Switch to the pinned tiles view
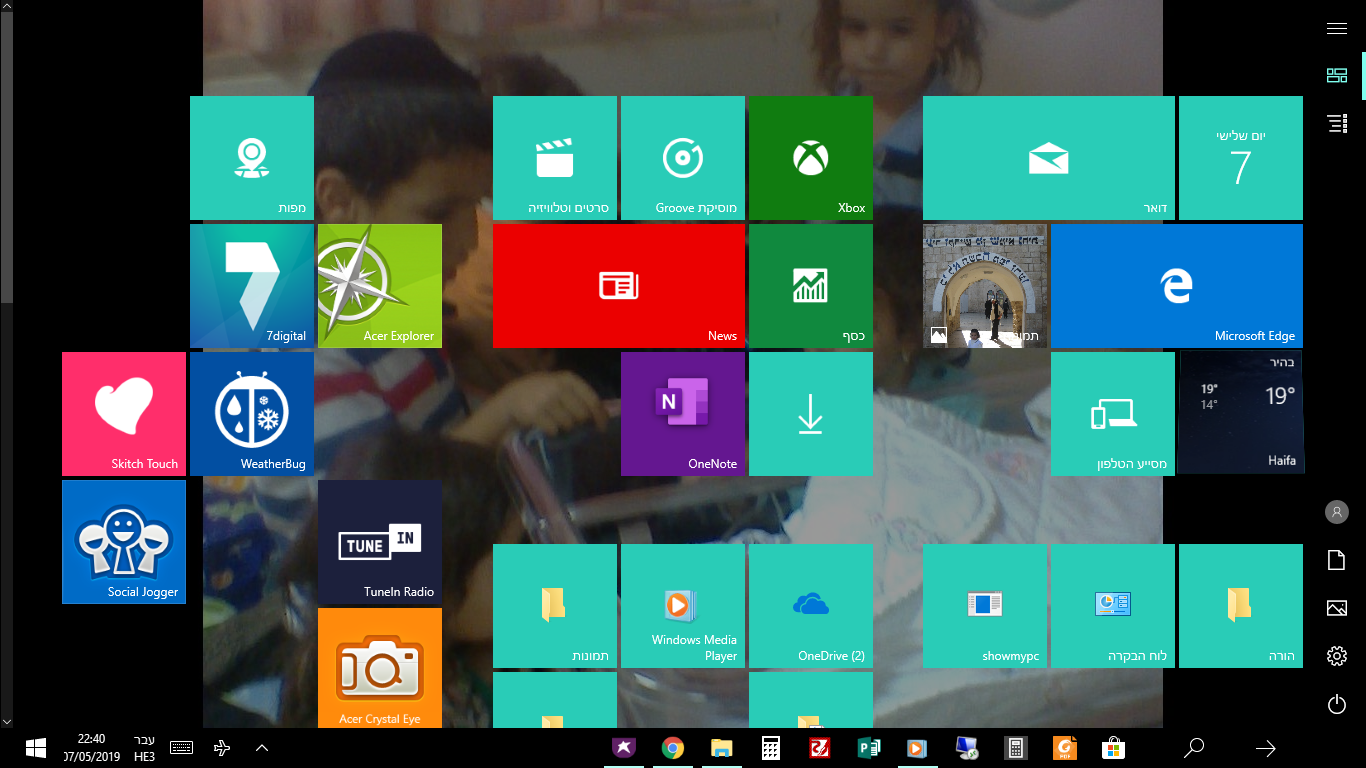The image size is (1366, 768). pyautogui.click(x=1337, y=76)
